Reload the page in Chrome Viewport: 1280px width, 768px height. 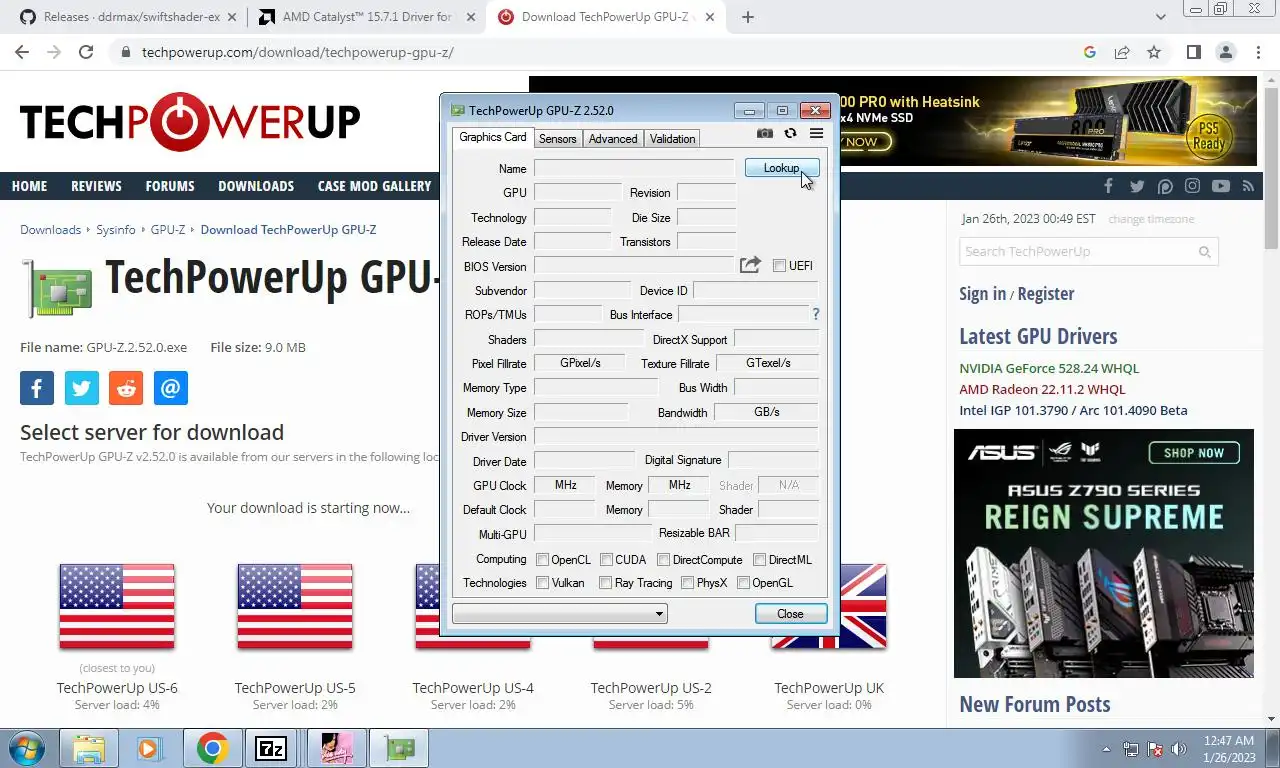86,52
